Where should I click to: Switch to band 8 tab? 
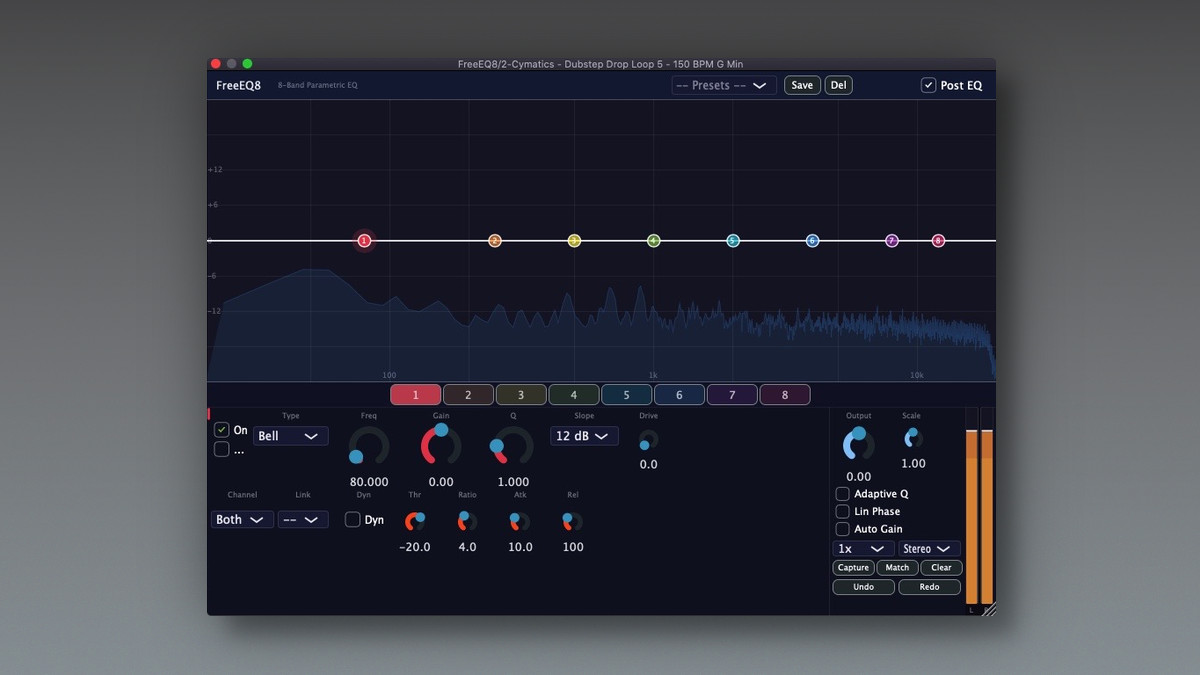(785, 395)
